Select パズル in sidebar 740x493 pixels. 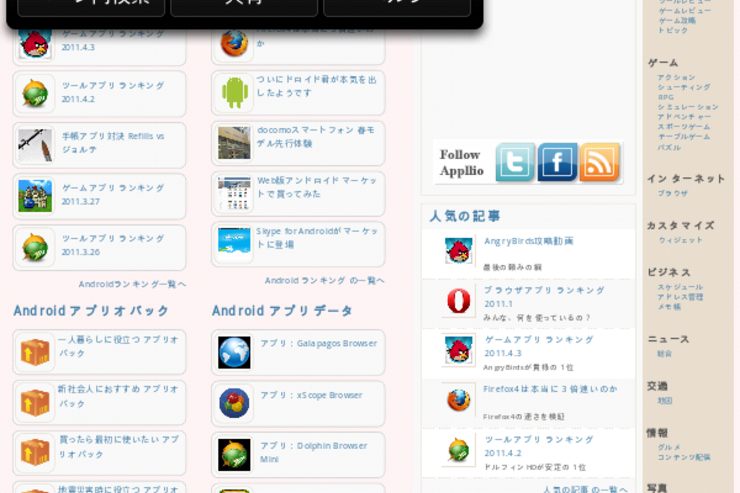[669, 147]
